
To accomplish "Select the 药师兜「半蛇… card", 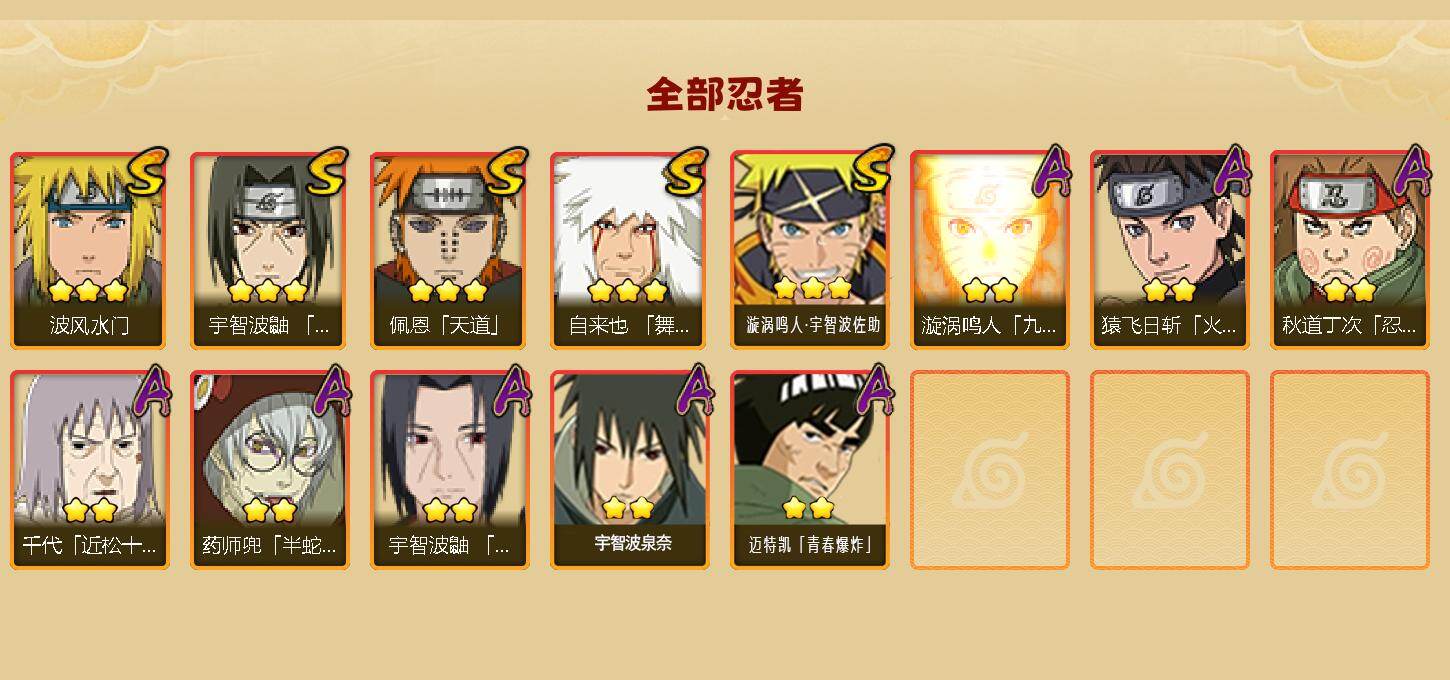I will click(270, 470).
